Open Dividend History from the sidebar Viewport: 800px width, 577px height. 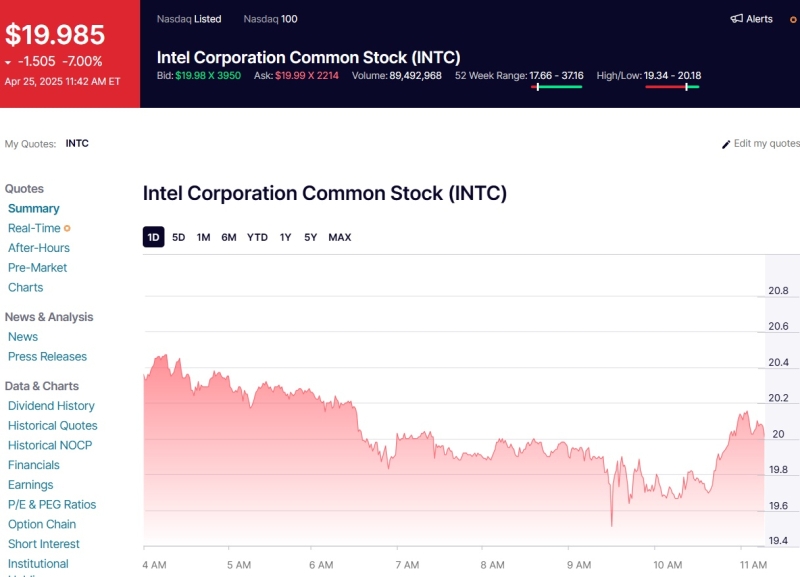(51, 406)
